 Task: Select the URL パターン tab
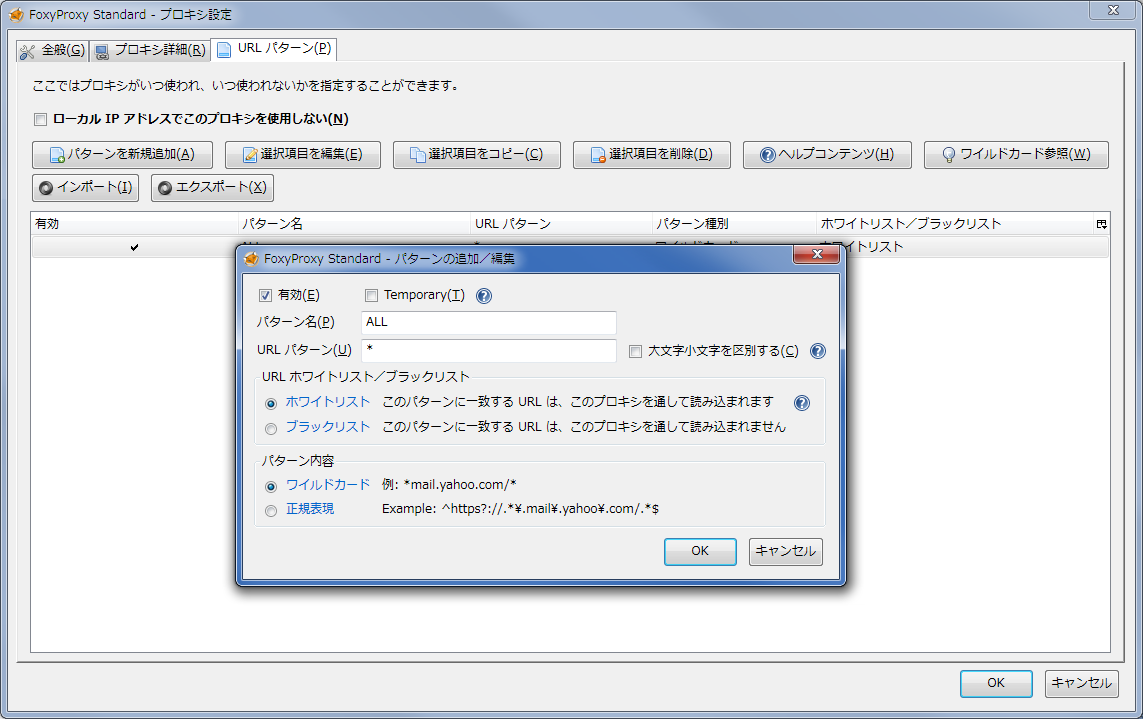(274, 48)
